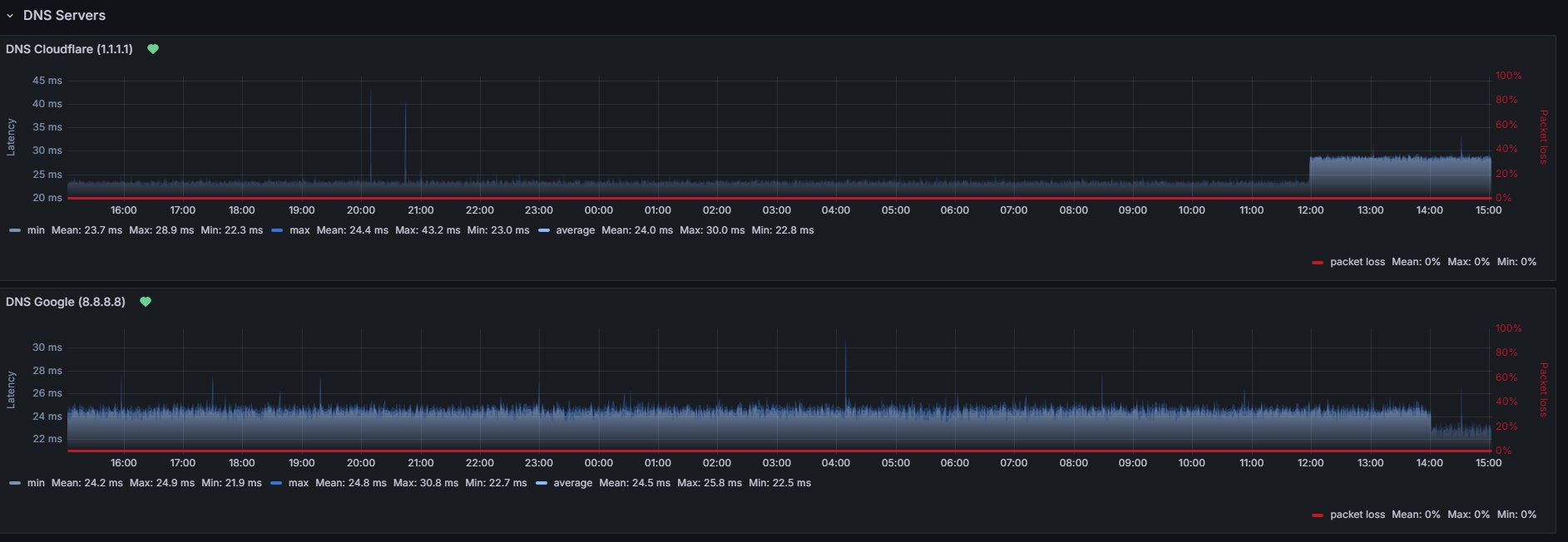Collapse the DNS Servers row chevron
This screenshot has width=1568, height=542.
point(10,16)
